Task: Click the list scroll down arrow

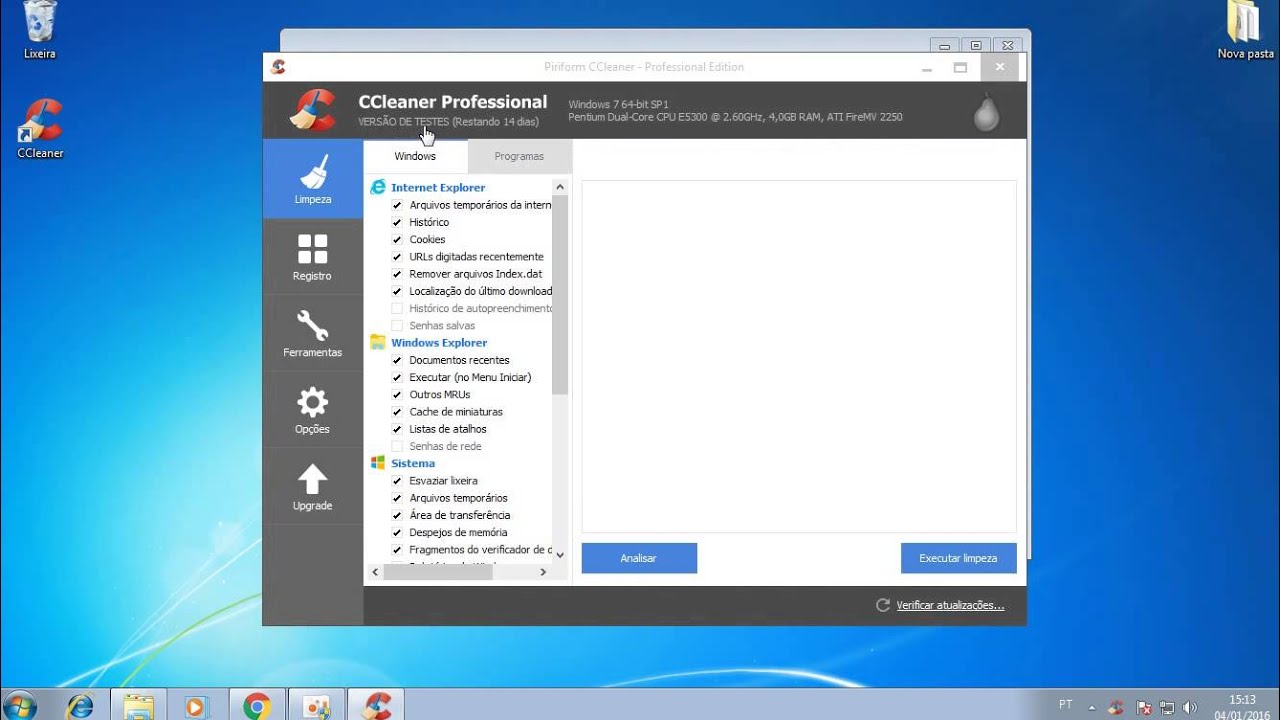Action: (x=560, y=554)
